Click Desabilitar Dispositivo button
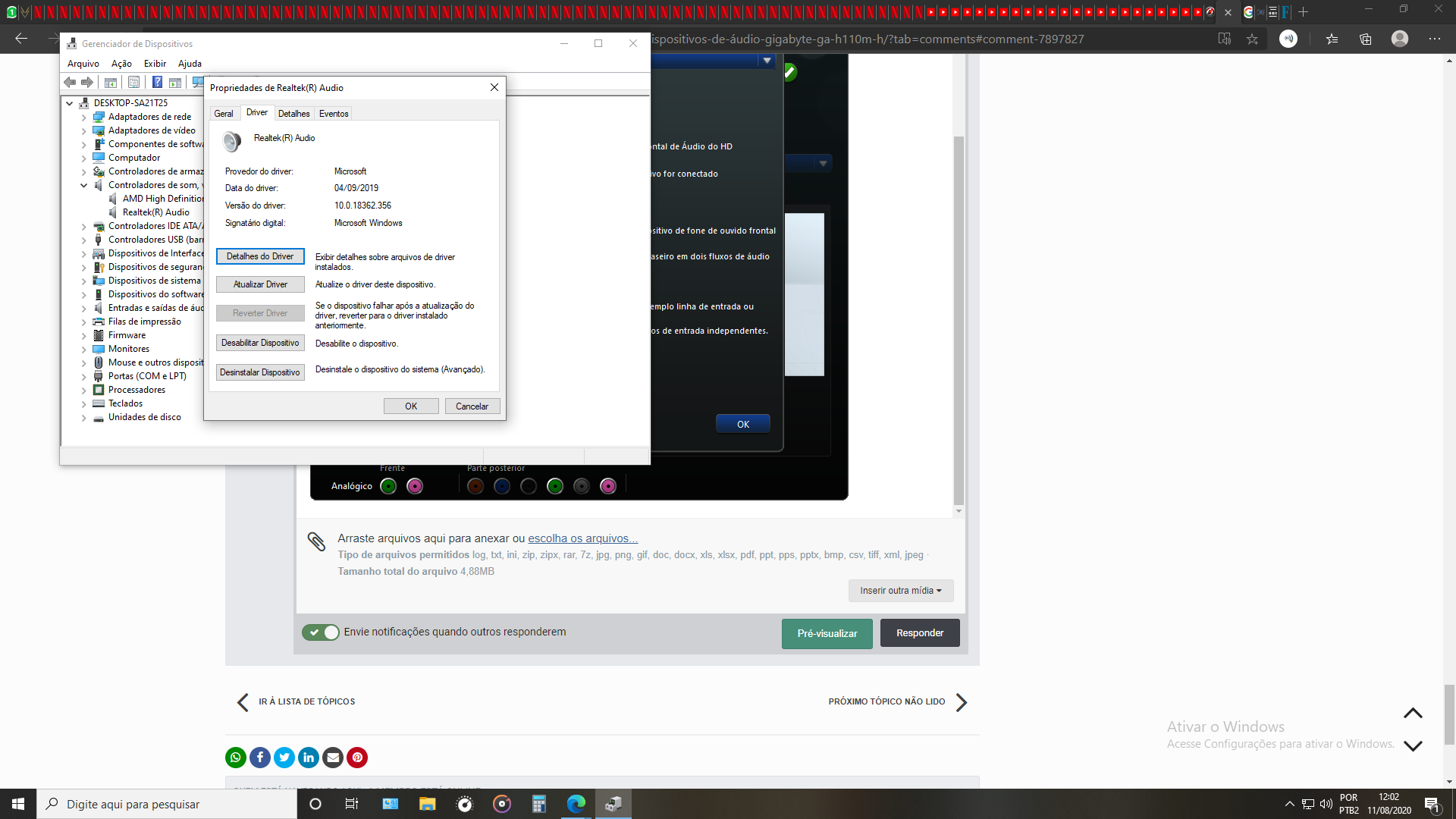 (260, 343)
